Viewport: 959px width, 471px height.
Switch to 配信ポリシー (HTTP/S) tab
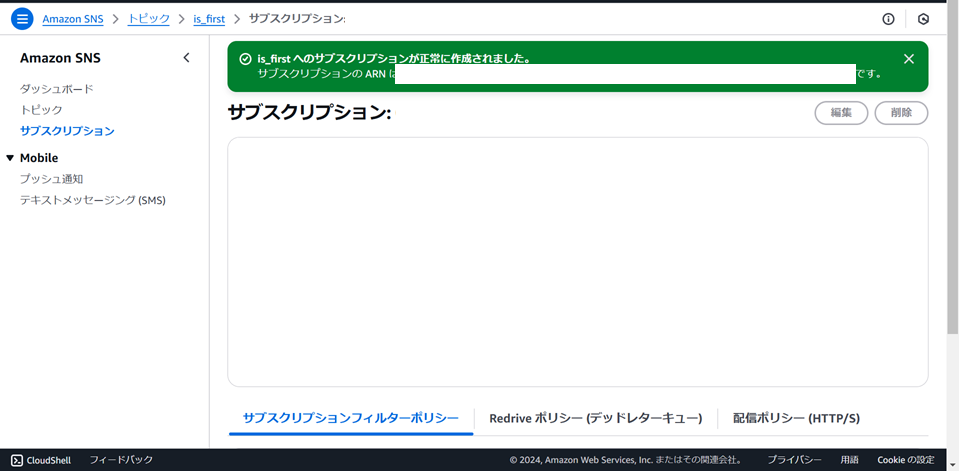pos(796,418)
